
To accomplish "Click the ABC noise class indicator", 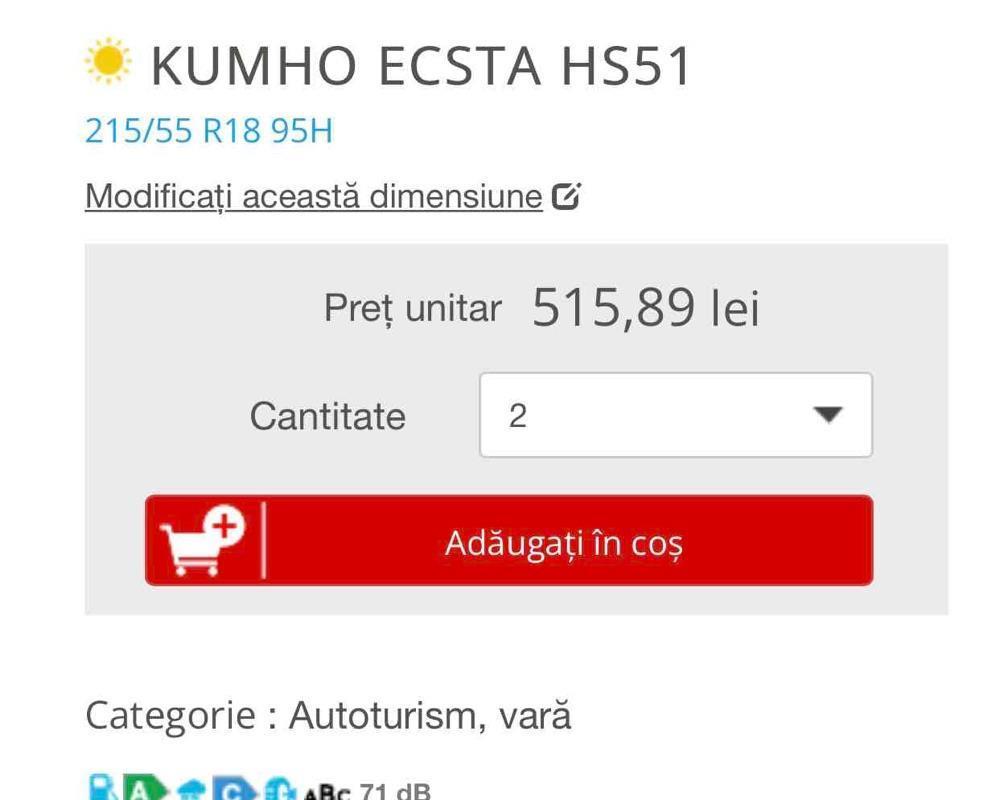I will tap(327, 792).
